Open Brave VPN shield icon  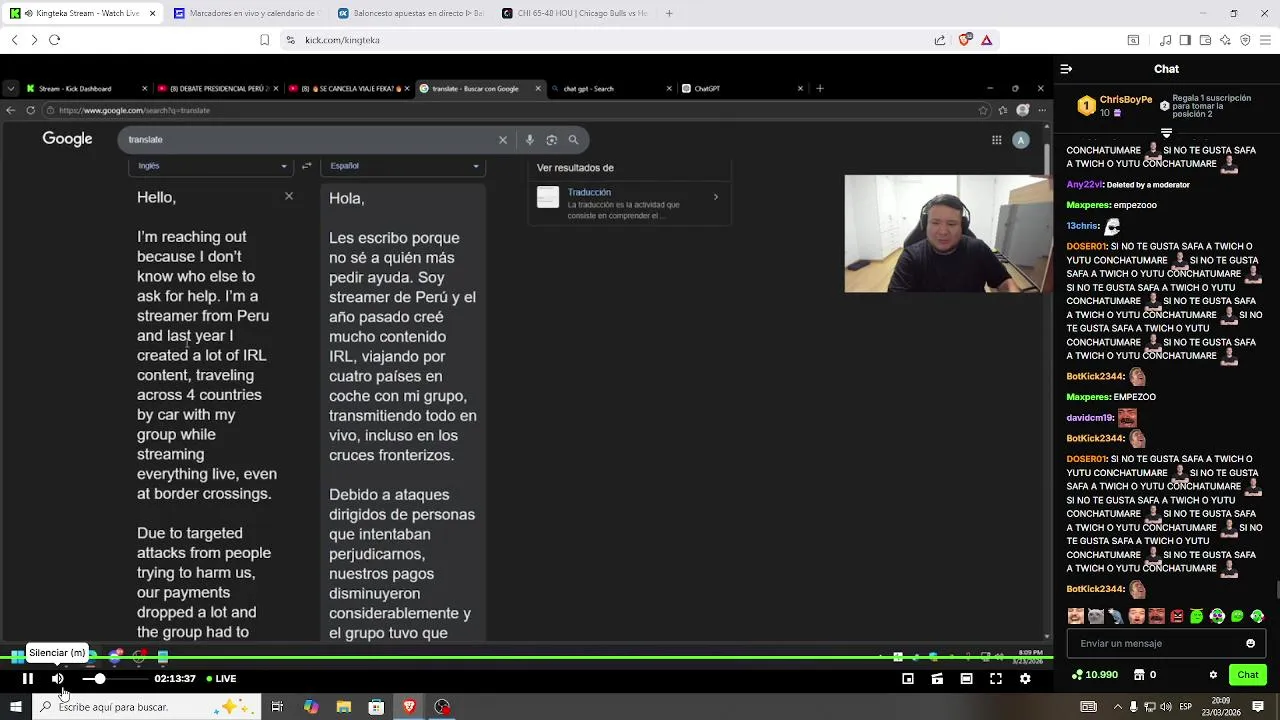pos(1245,40)
